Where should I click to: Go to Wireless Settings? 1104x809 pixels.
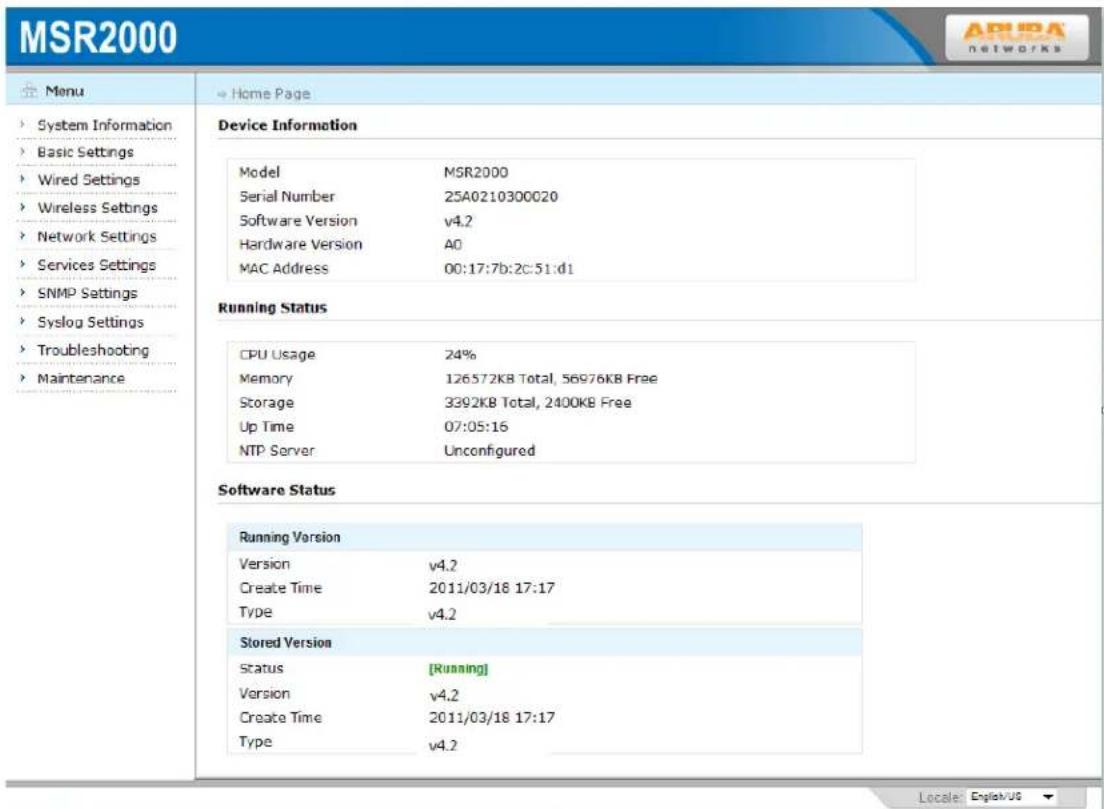pyautogui.click(x=97, y=208)
